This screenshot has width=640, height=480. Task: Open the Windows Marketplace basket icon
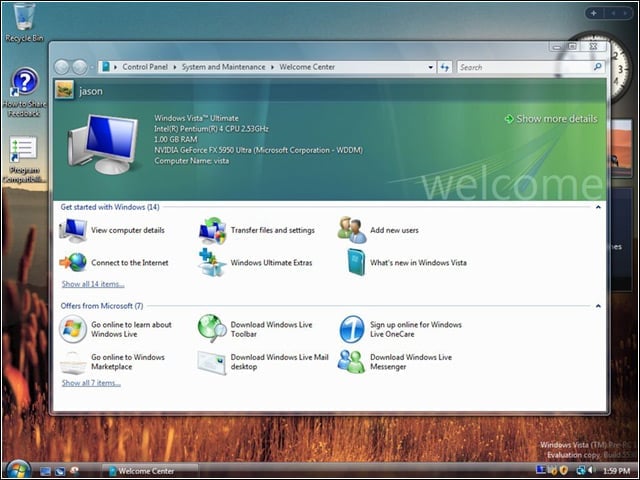point(73,362)
